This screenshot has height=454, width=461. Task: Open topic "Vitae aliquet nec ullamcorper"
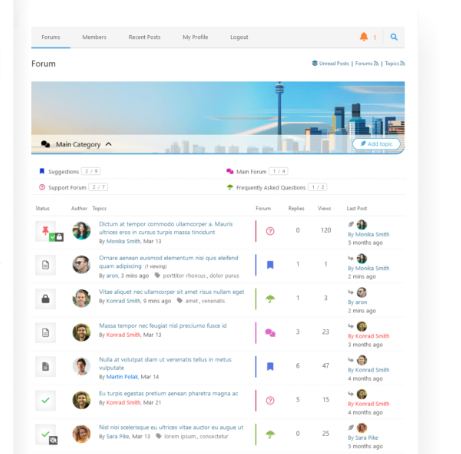point(171,292)
